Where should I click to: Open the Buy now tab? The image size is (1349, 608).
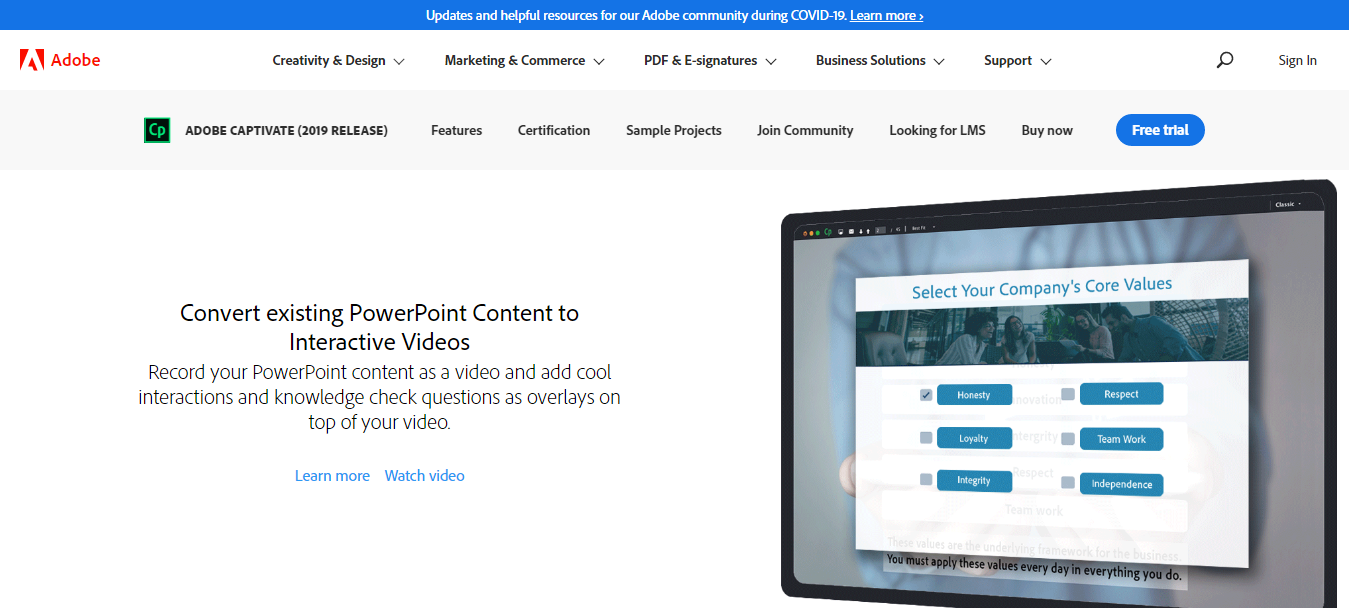(1047, 130)
